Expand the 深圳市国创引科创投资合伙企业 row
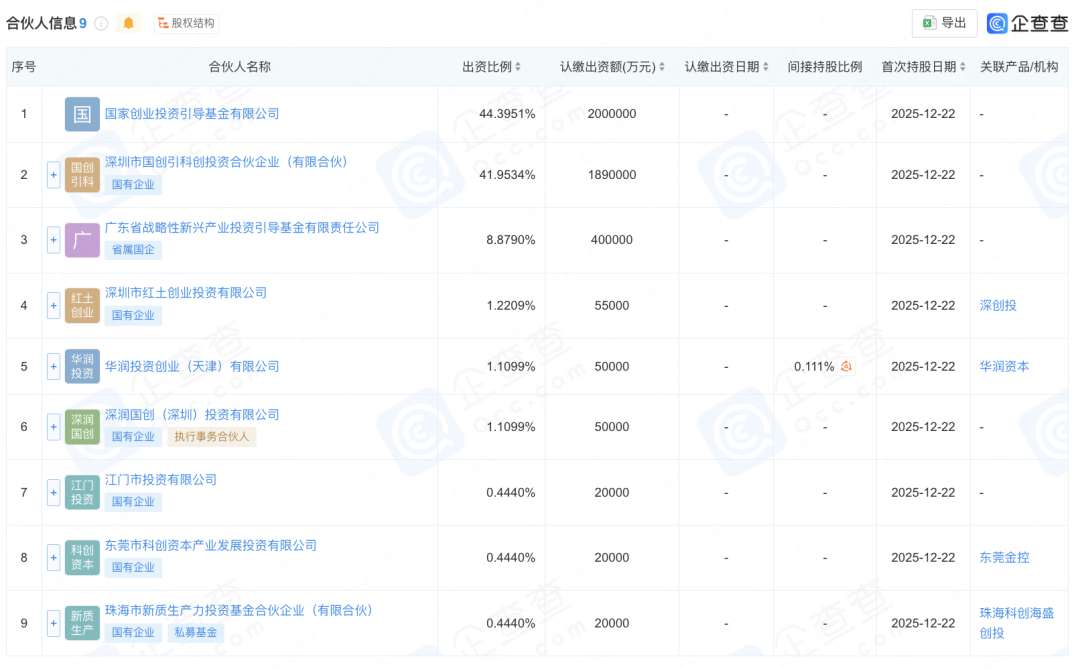Viewport: 1080px width, 669px height. (53, 175)
